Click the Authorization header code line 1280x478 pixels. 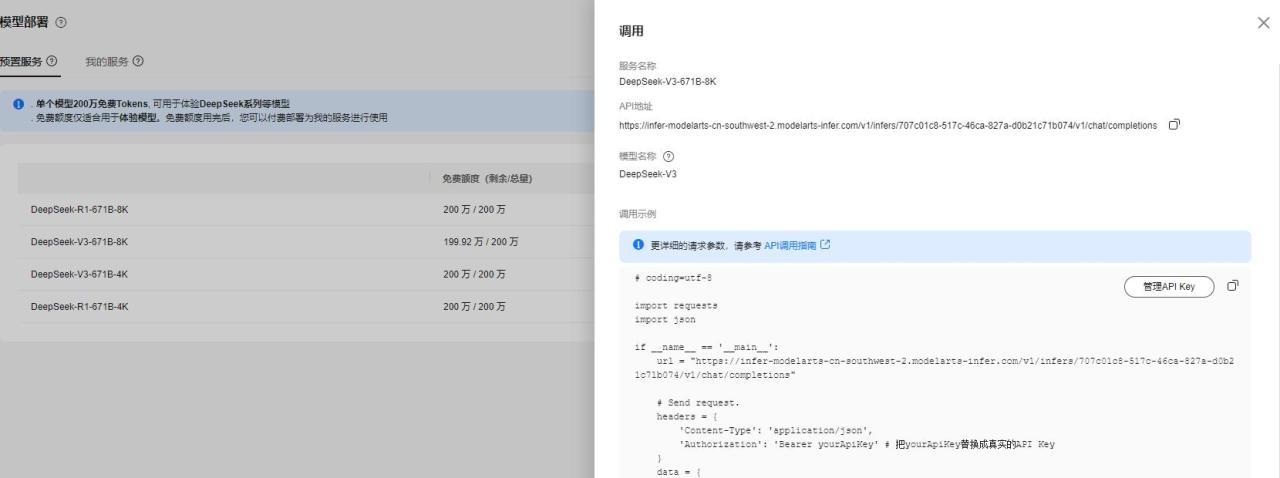pyautogui.click(x=866, y=444)
